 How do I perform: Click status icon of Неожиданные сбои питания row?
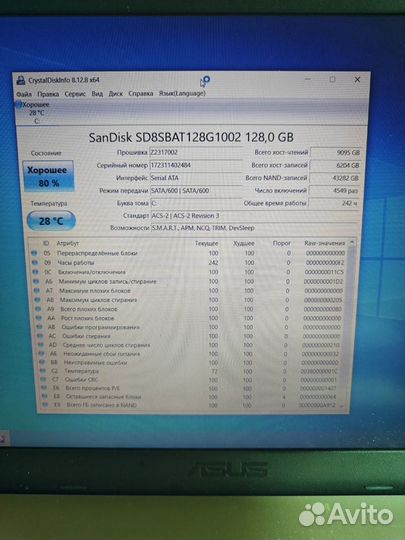pos(42,354)
